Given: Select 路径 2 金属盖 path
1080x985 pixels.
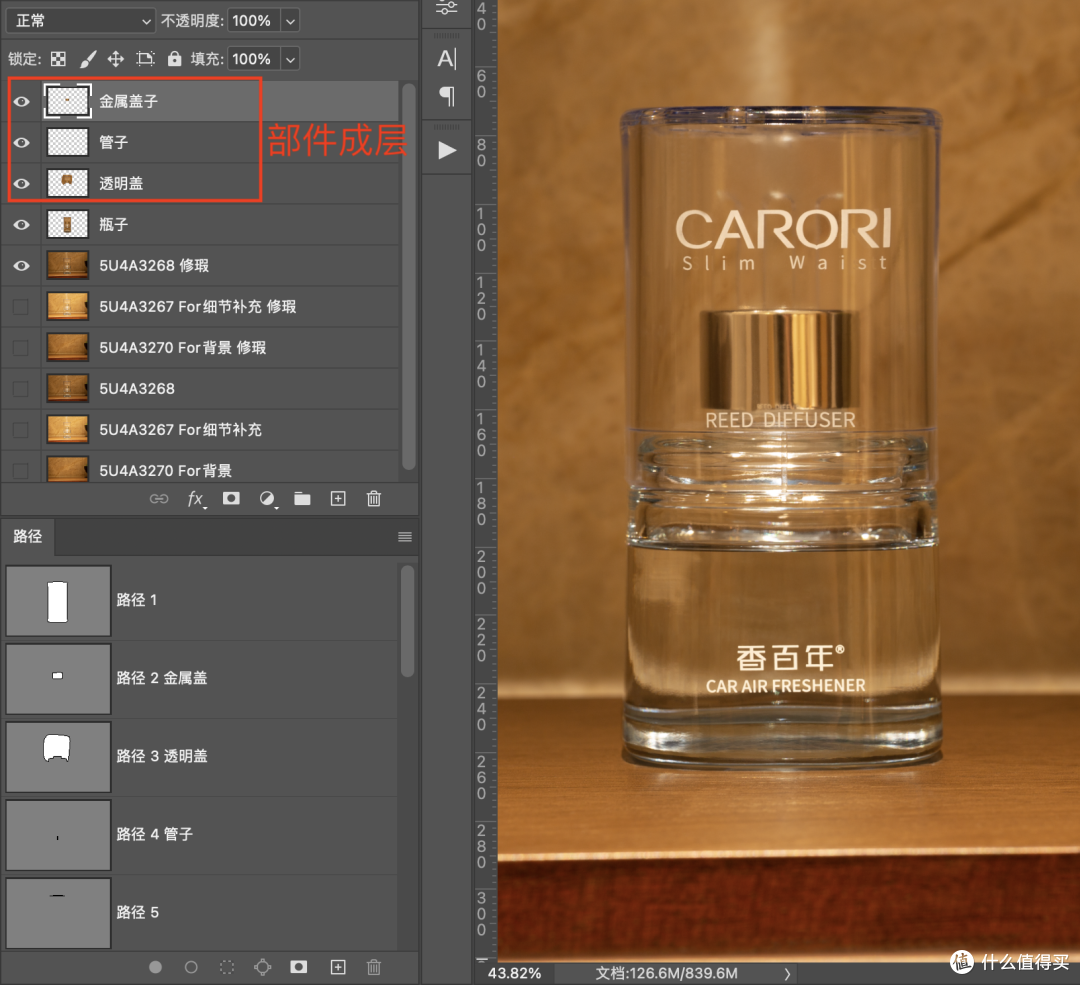Looking at the screenshot, I should 201,678.
